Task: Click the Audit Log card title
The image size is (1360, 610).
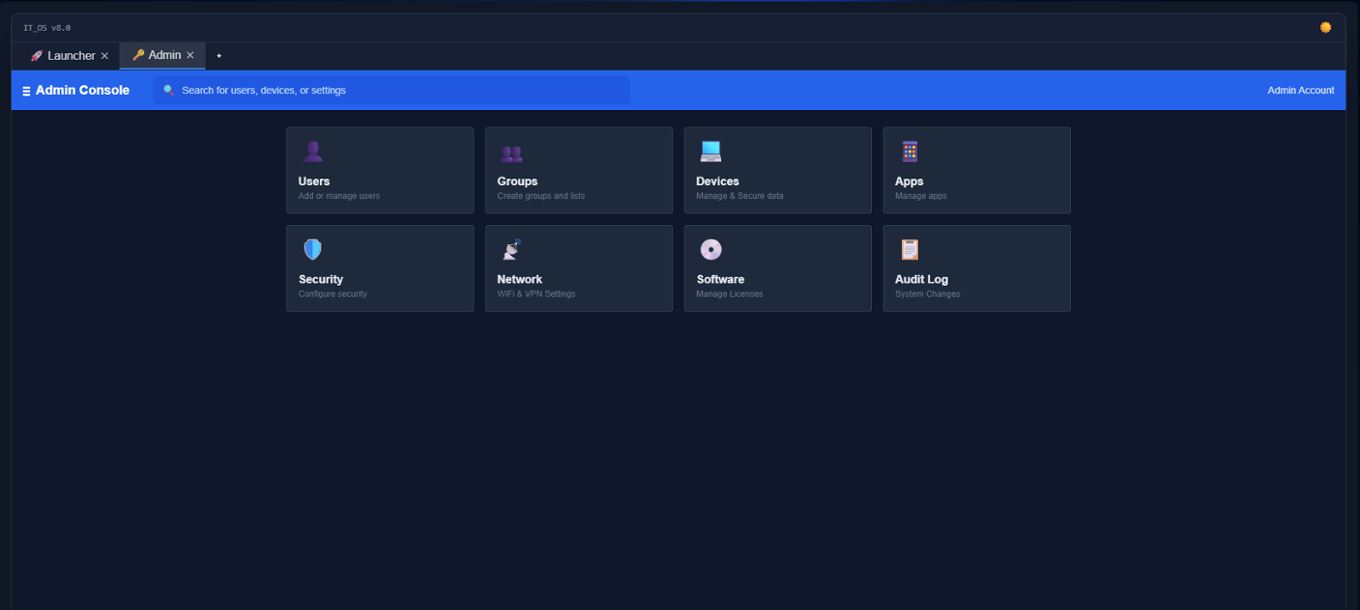Action: 921,279
